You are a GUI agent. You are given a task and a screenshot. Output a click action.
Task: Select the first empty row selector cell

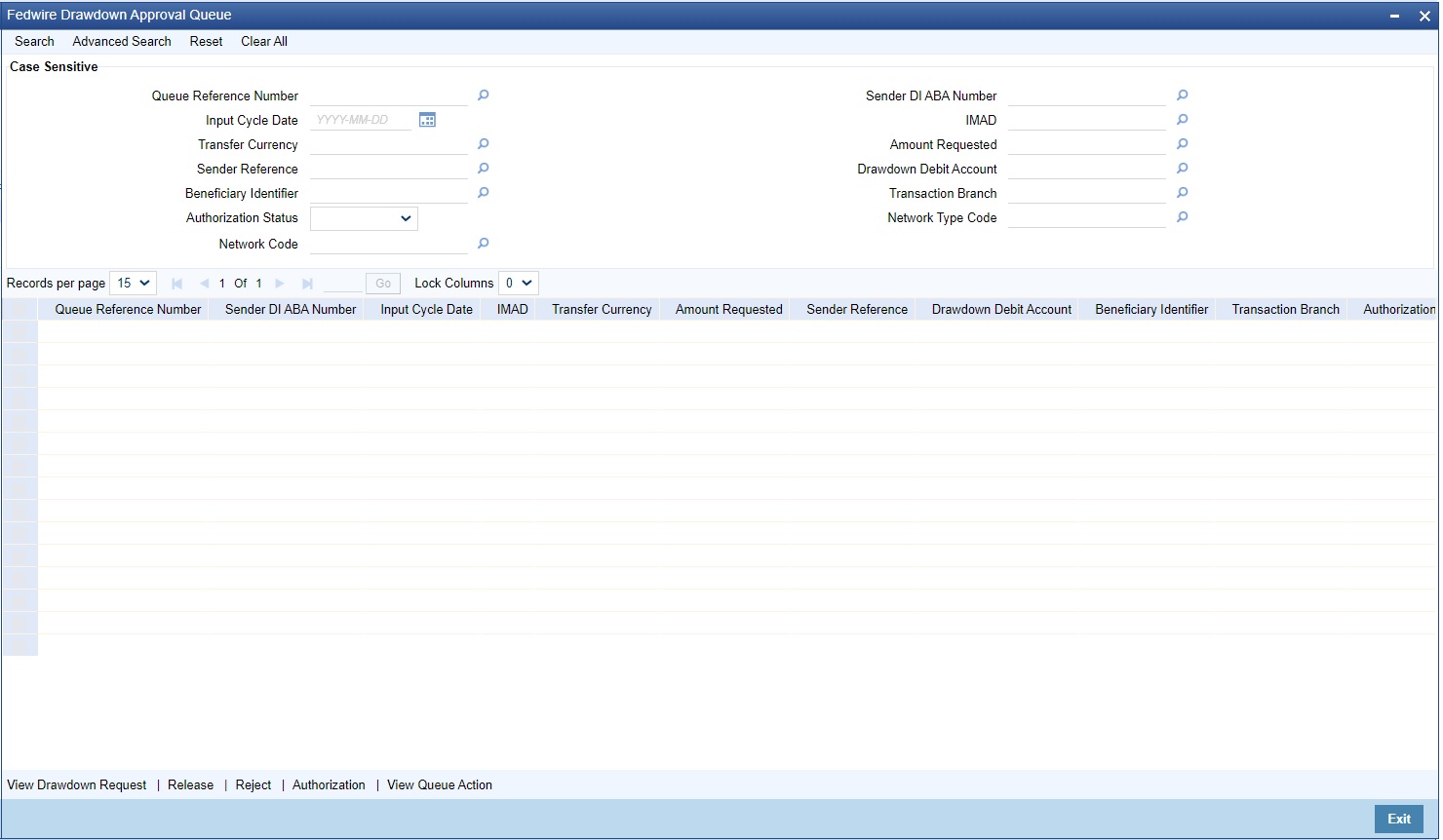19,331
